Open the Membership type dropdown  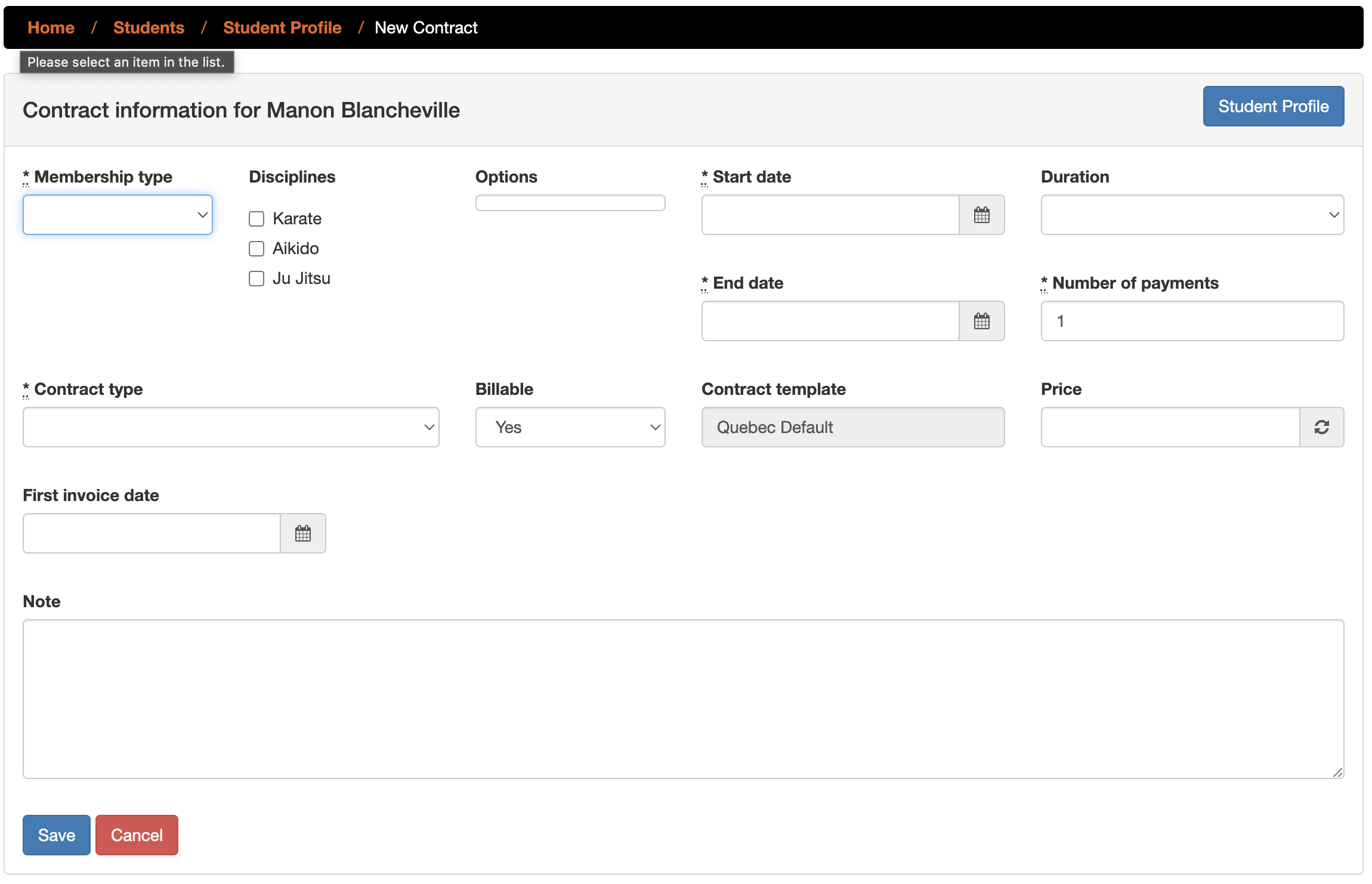(x=118, y=215)
